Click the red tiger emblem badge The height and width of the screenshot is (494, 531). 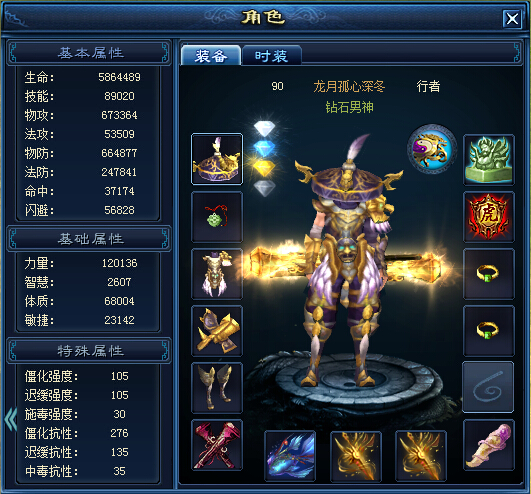click(489, 217)
